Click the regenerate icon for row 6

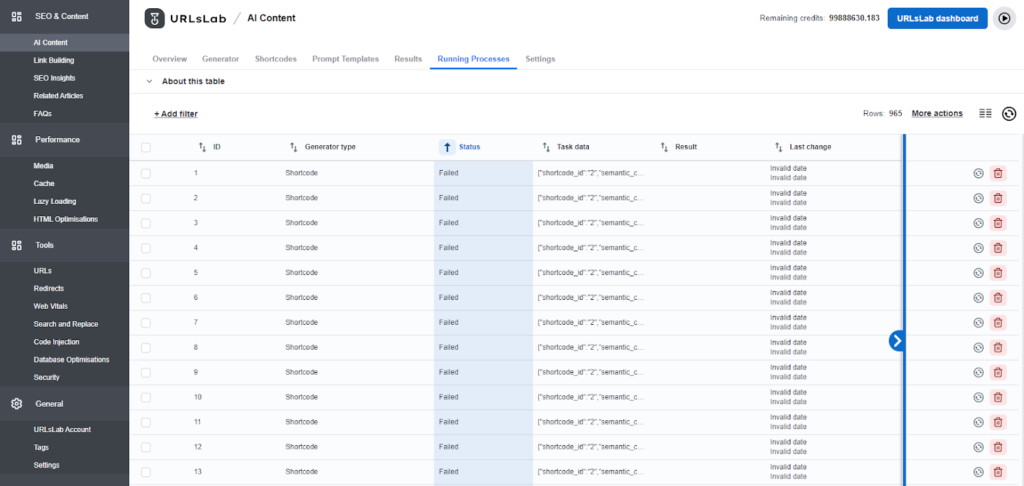coord(978,298)
